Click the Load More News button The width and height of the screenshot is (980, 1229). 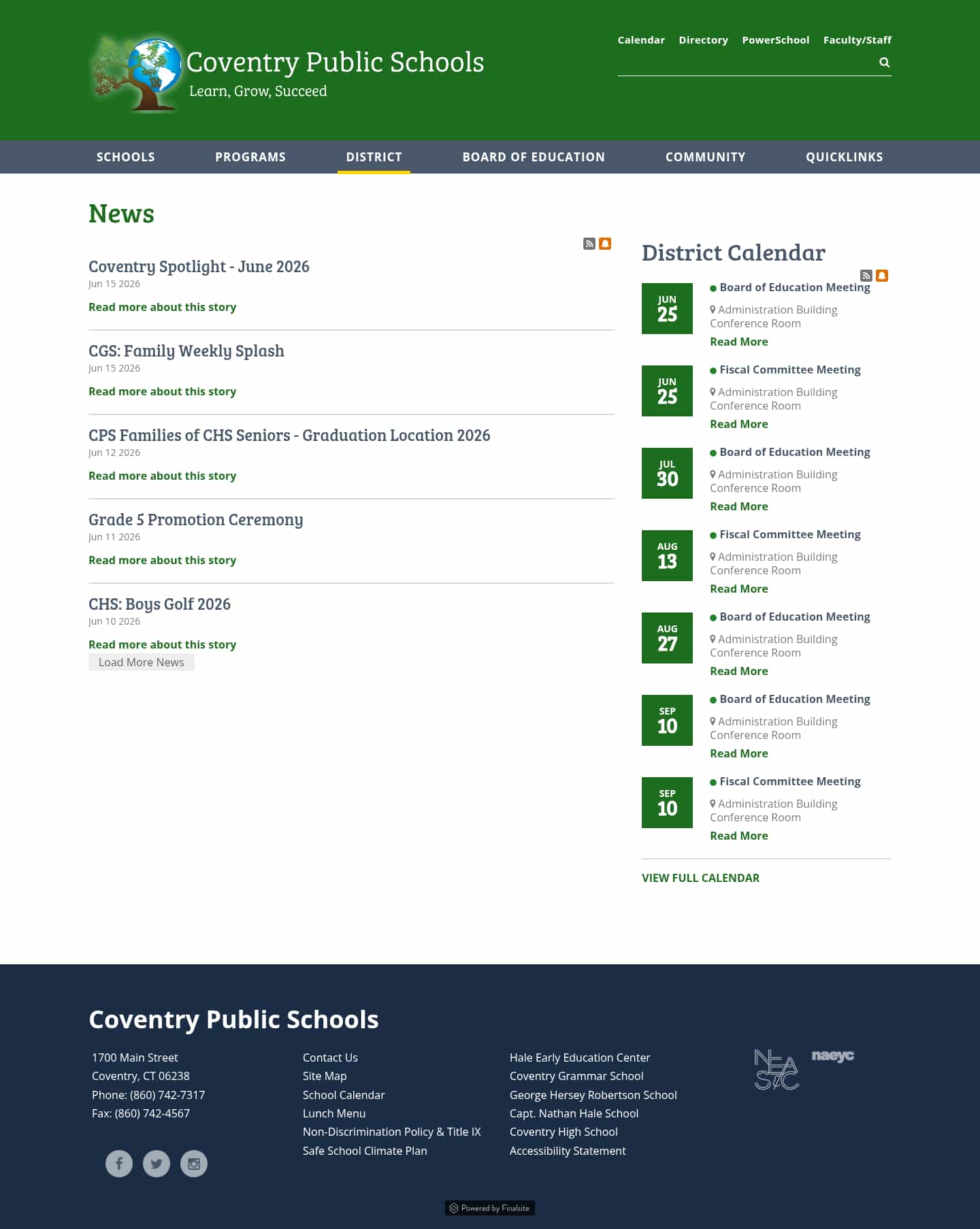pyautogui.click(x=142, y=662)
